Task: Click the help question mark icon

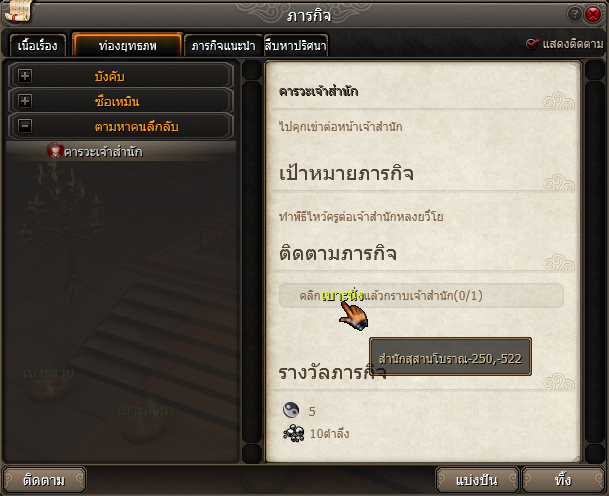Action: pyautogui.click(x=574, y=14)
